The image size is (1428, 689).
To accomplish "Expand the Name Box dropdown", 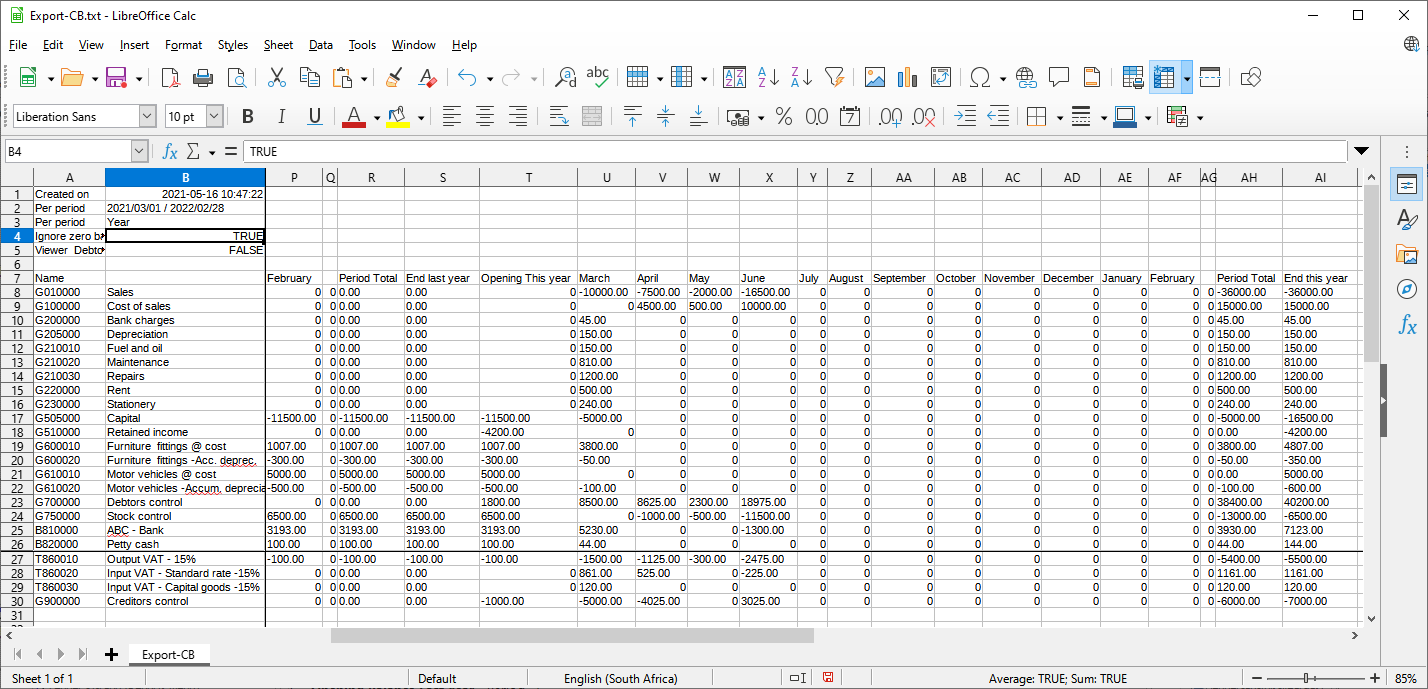I will pos(139,151).
